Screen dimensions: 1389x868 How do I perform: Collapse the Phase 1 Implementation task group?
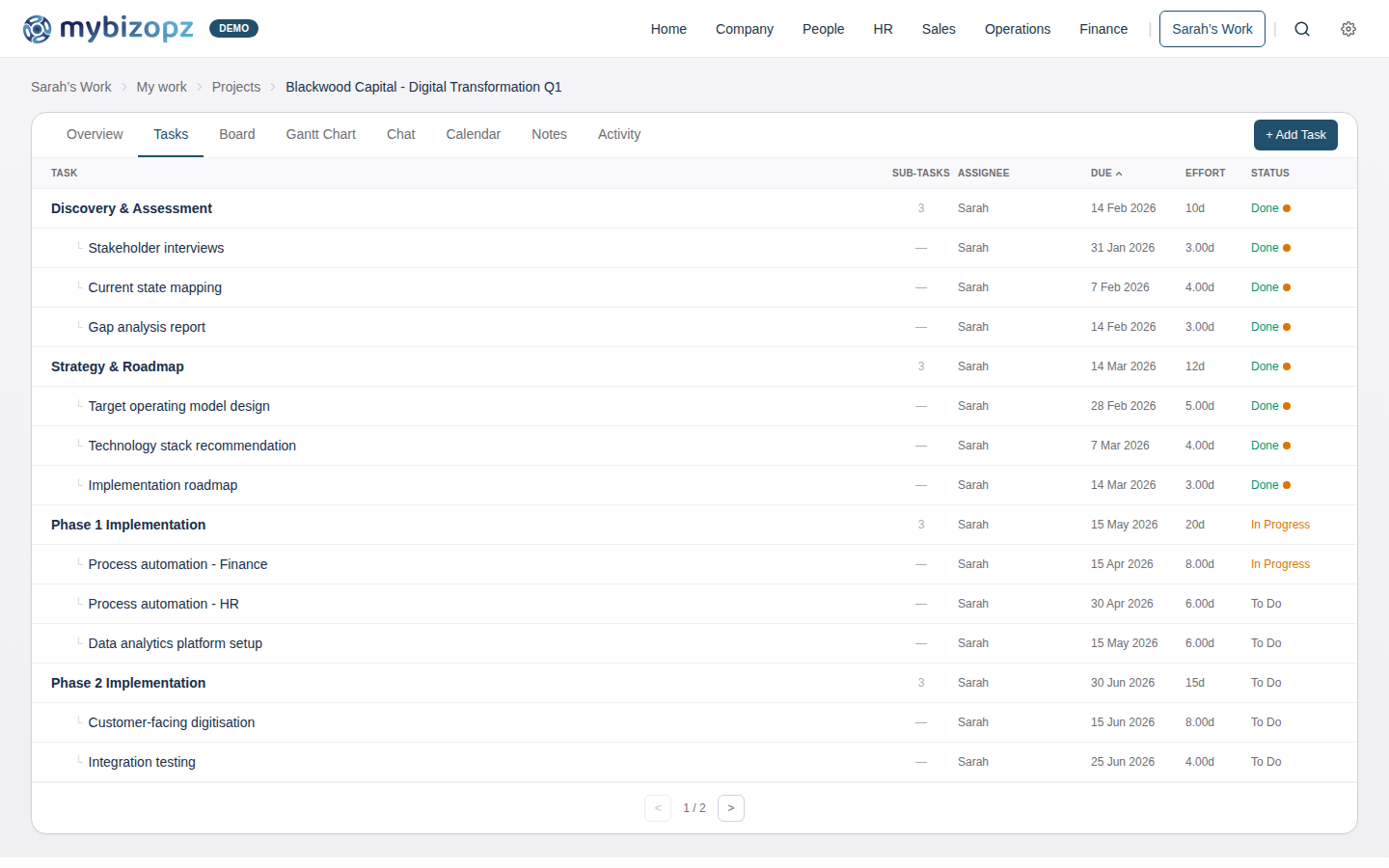tap(128, 524)
